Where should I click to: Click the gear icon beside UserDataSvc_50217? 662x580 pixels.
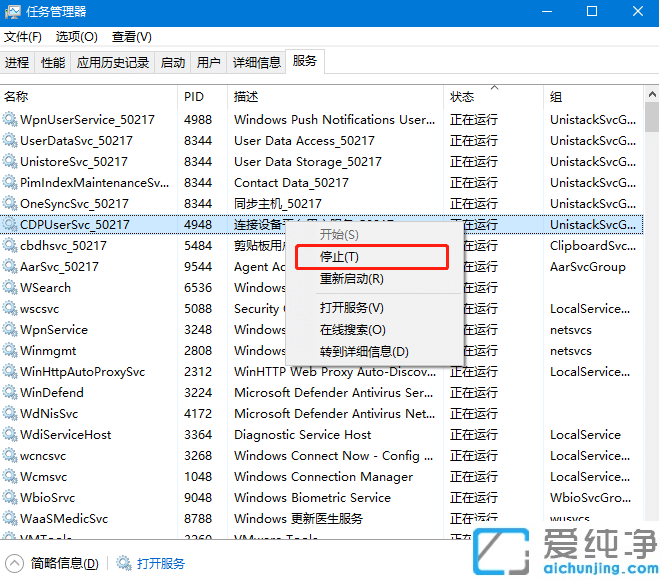click(x=10, y=140)
